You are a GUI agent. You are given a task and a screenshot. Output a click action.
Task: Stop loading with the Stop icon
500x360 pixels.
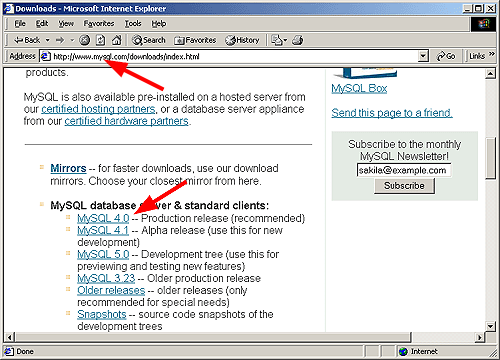[84, 40]
